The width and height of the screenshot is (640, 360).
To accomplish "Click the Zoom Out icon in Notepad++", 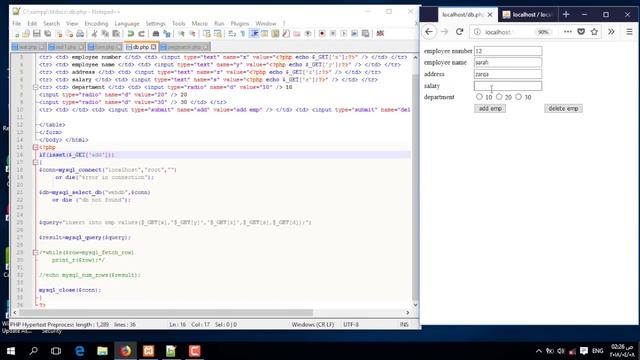I will [x=192, y=33].
